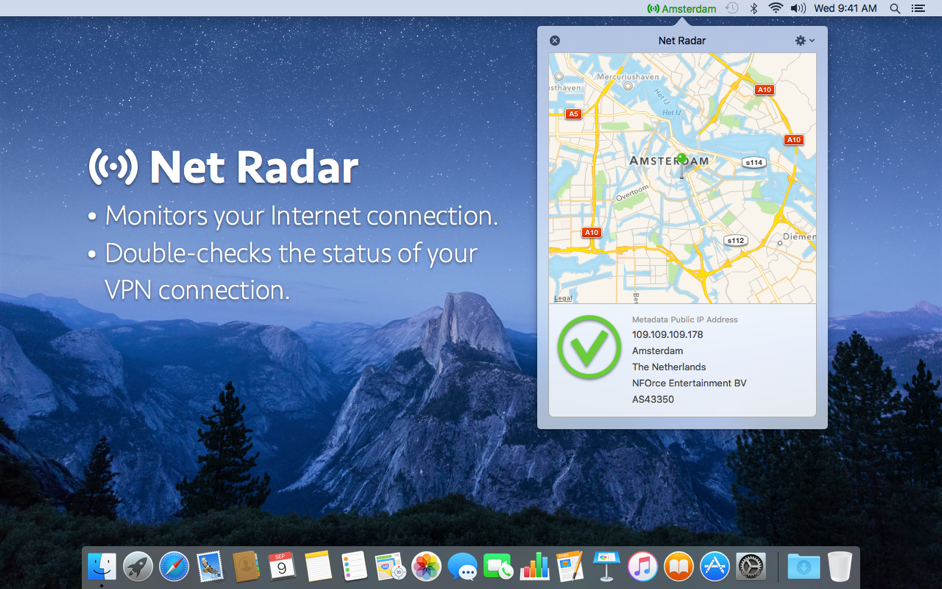Open Keynote in the Dock
942x589 pixels.
606,566
